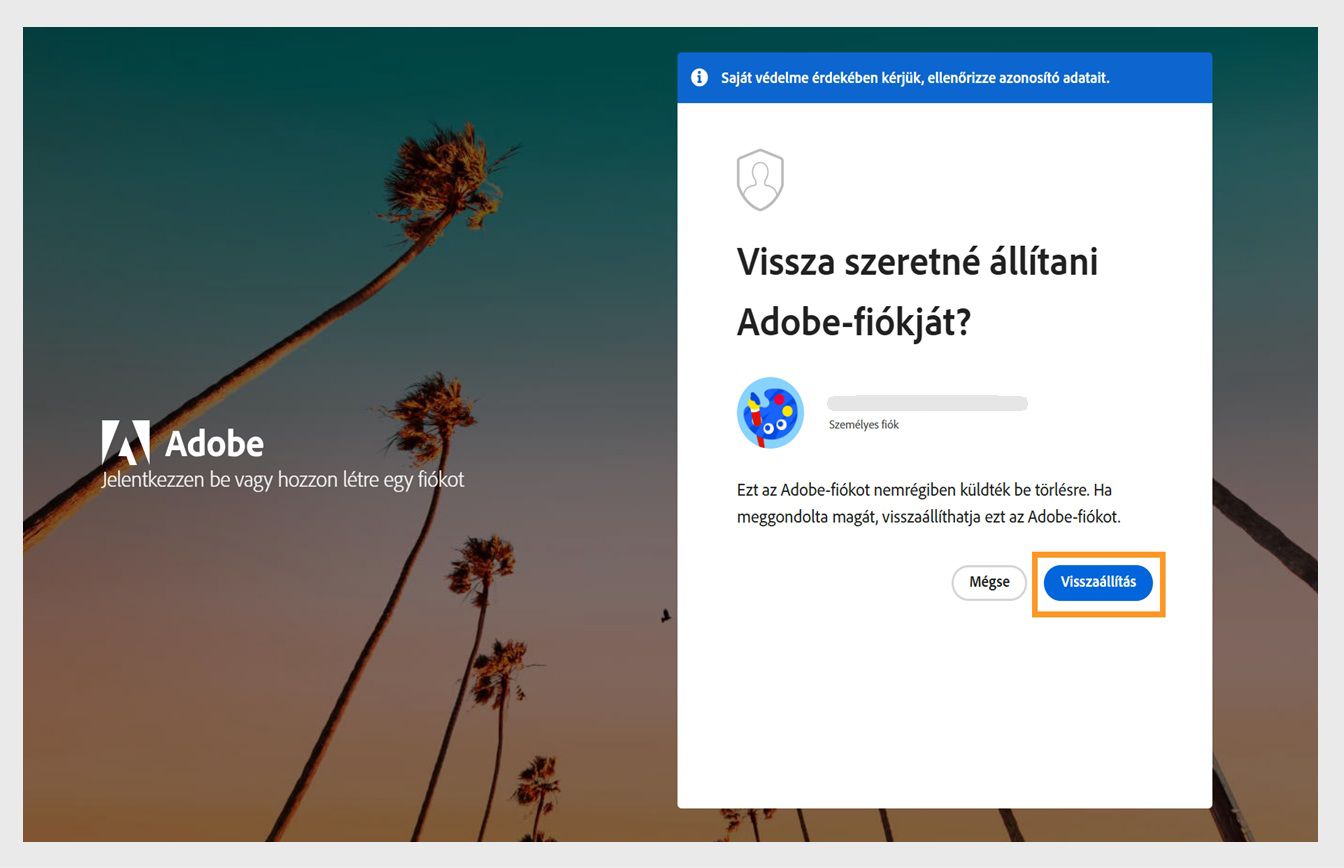Open the account details via the avatar picture
Image resolution: width=1344 pixels, height=868 pixels.
click(770, 412)
